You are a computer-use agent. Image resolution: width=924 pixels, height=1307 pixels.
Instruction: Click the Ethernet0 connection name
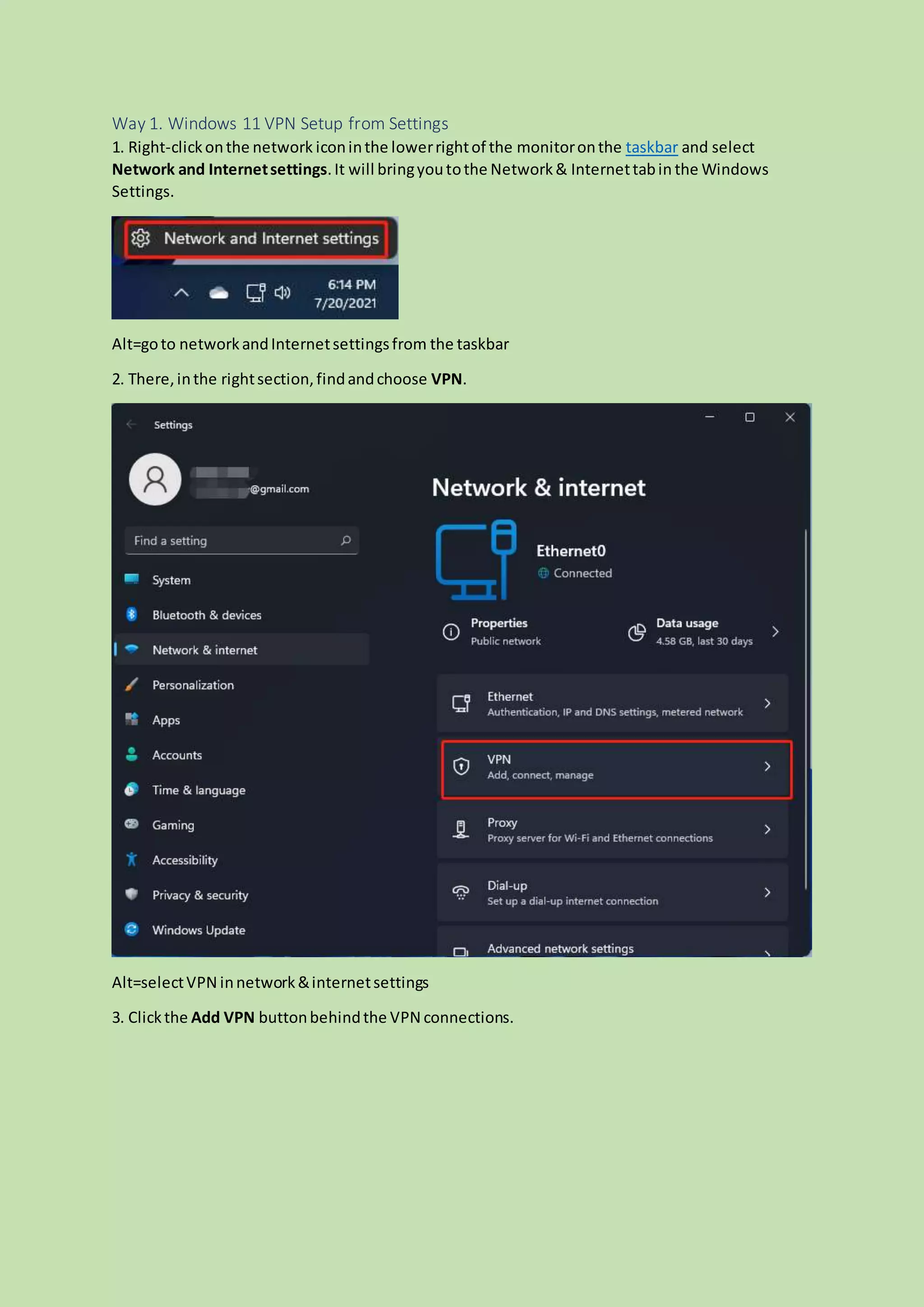[571, 551]
